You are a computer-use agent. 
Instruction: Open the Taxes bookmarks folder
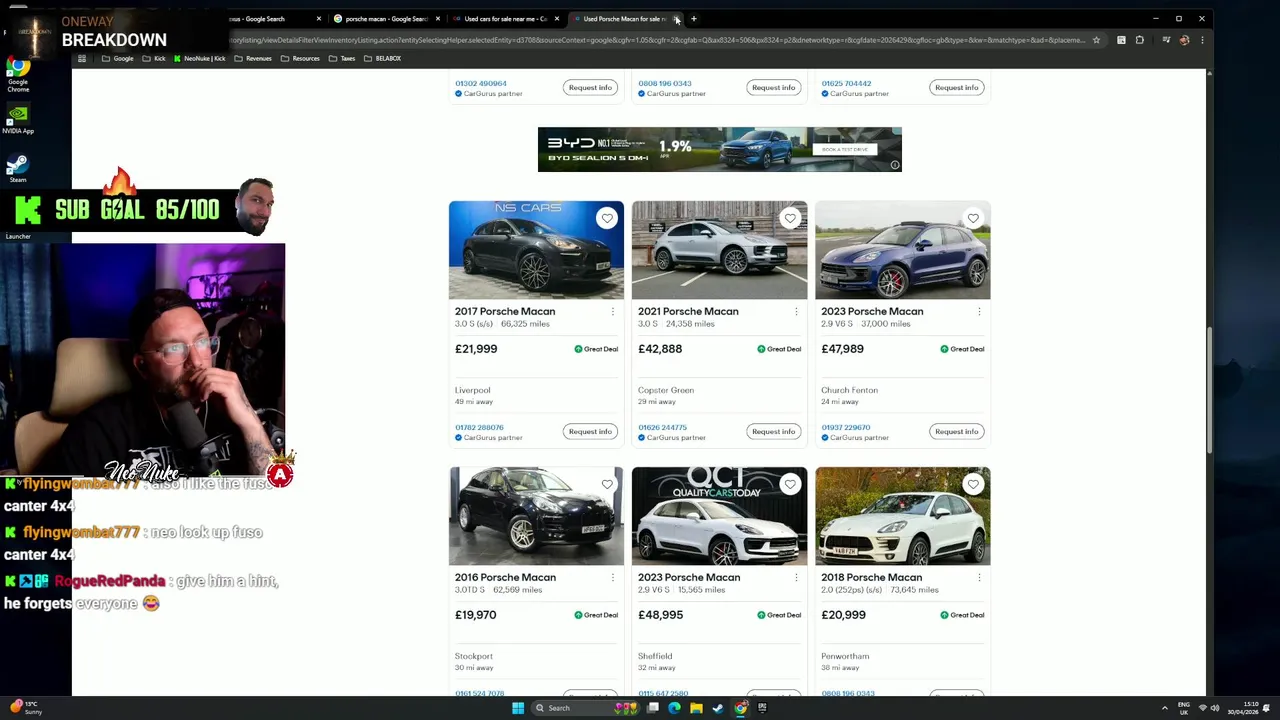[342, 59]
